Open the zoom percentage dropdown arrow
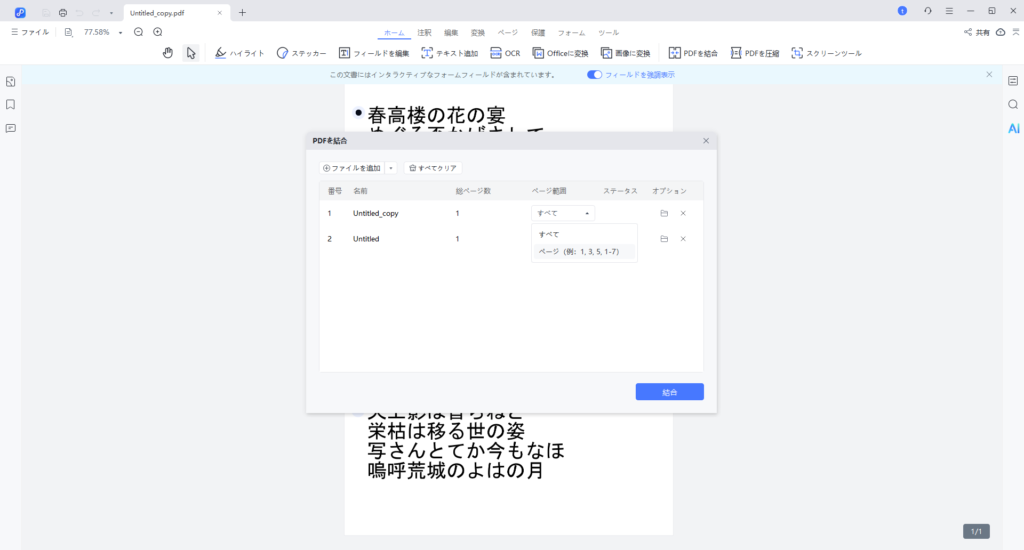 point(120,33)
